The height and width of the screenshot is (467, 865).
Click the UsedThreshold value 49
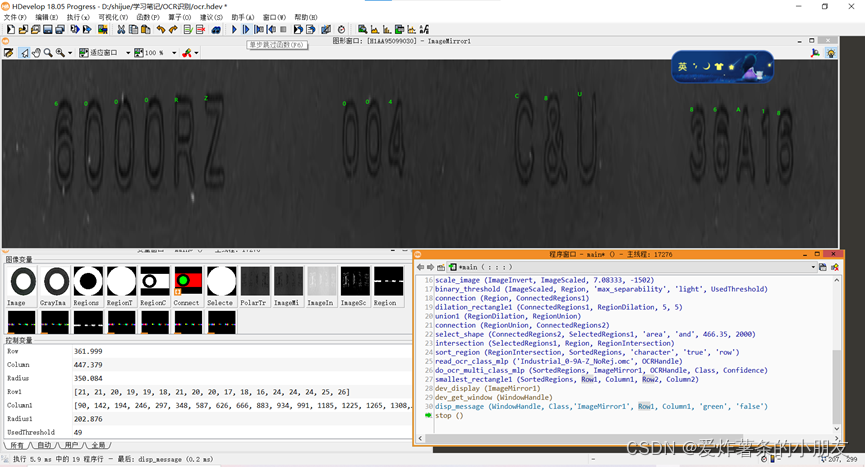[x=78, y=432]
